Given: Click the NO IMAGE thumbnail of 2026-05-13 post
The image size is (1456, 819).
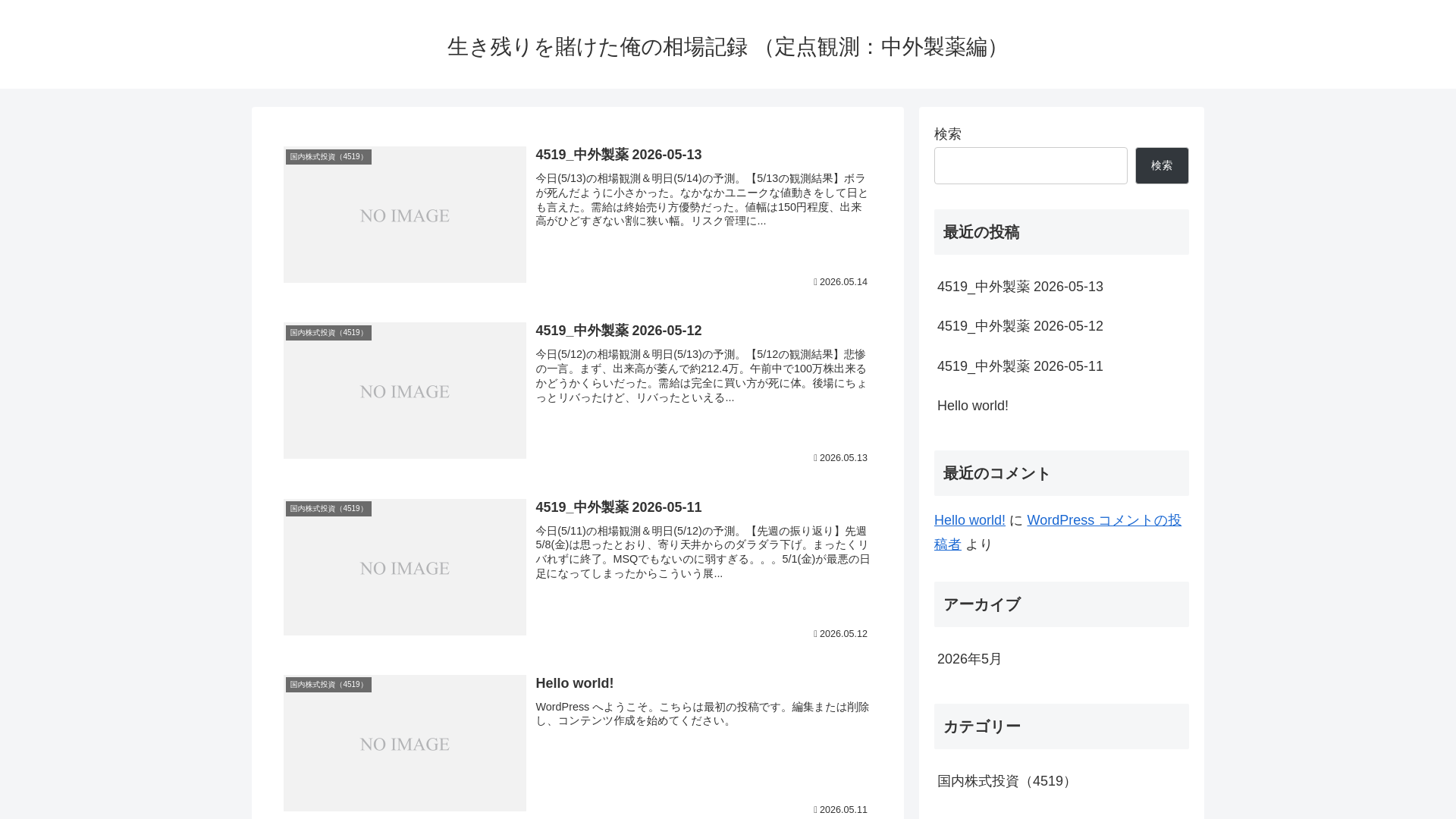Looking at the screenshot, I should click(405, 215).
